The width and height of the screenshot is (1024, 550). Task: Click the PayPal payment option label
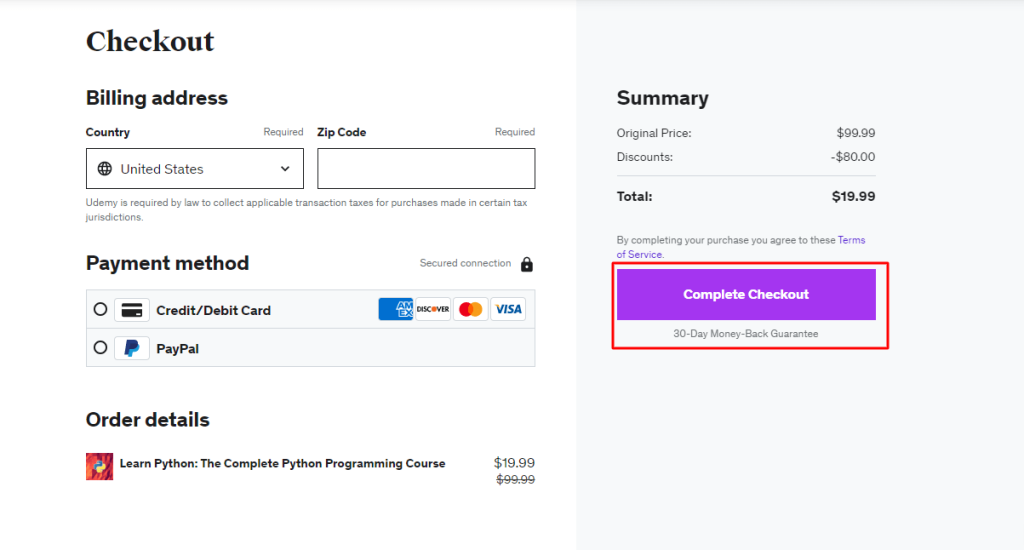[x=177, y=349]
